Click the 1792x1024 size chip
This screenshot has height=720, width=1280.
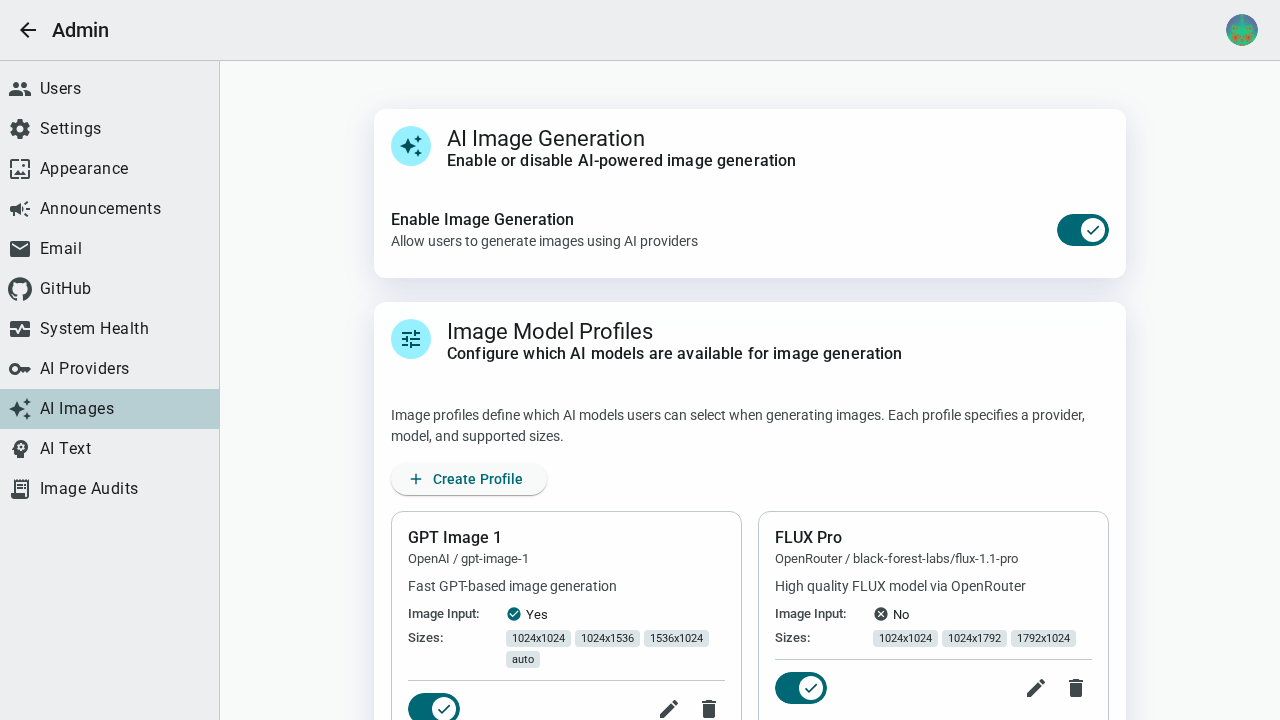pos(1043,638)
